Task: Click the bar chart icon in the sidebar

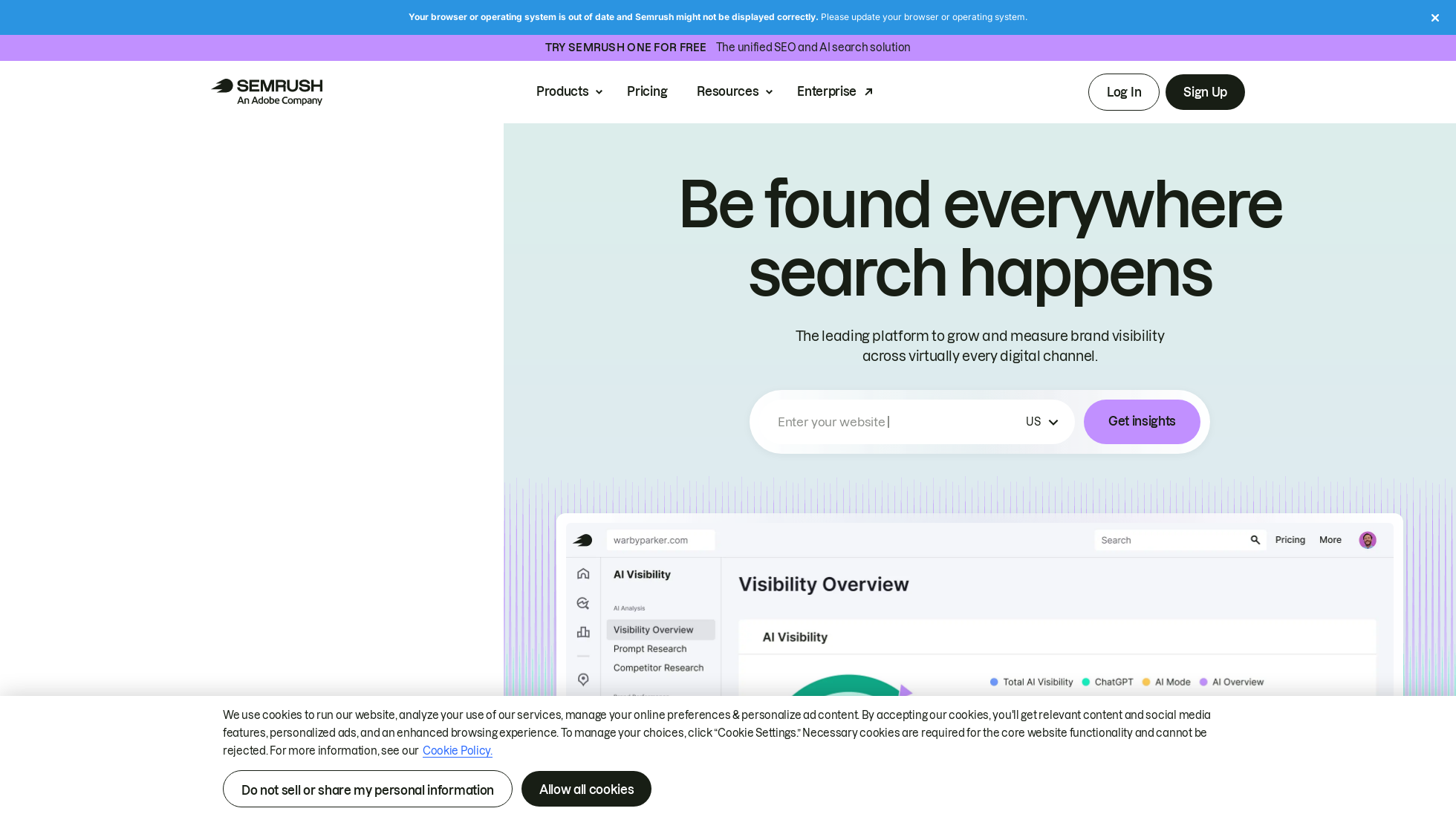Action: click(583, 632)
